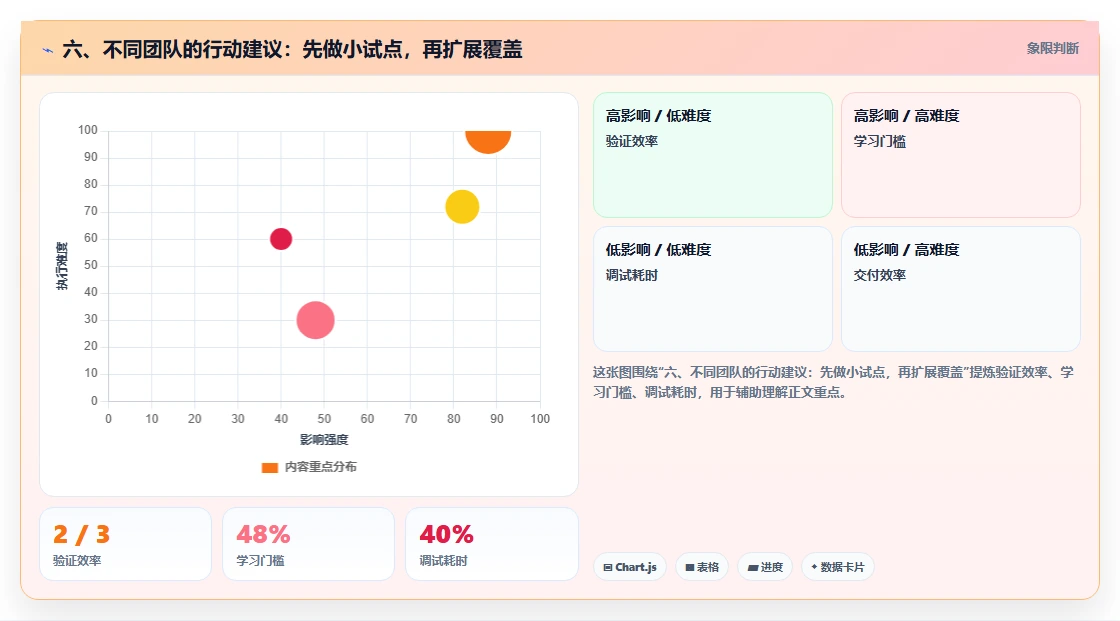Click the orange legend swatch for 内容重点分布
The height and width of the screenshot is (621, 1120).
coord(269,467)
